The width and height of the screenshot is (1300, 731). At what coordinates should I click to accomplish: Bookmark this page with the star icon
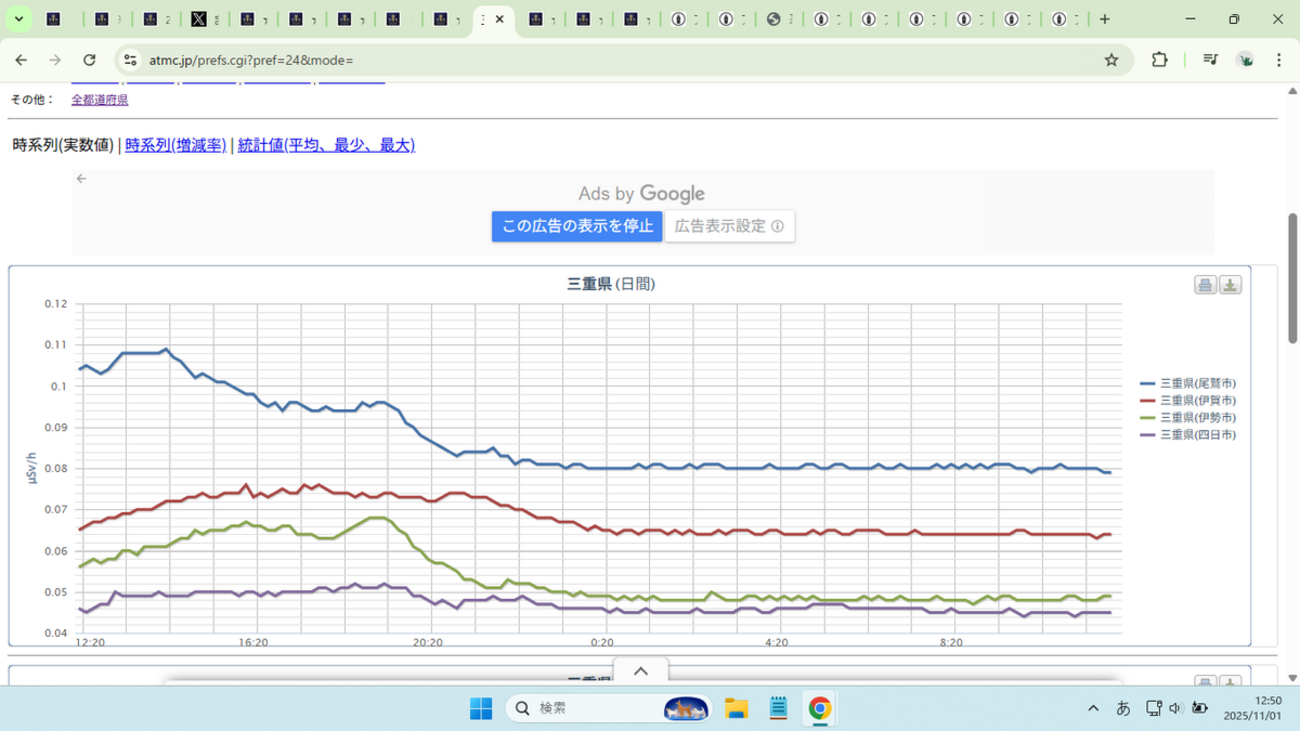[1111, 60]
